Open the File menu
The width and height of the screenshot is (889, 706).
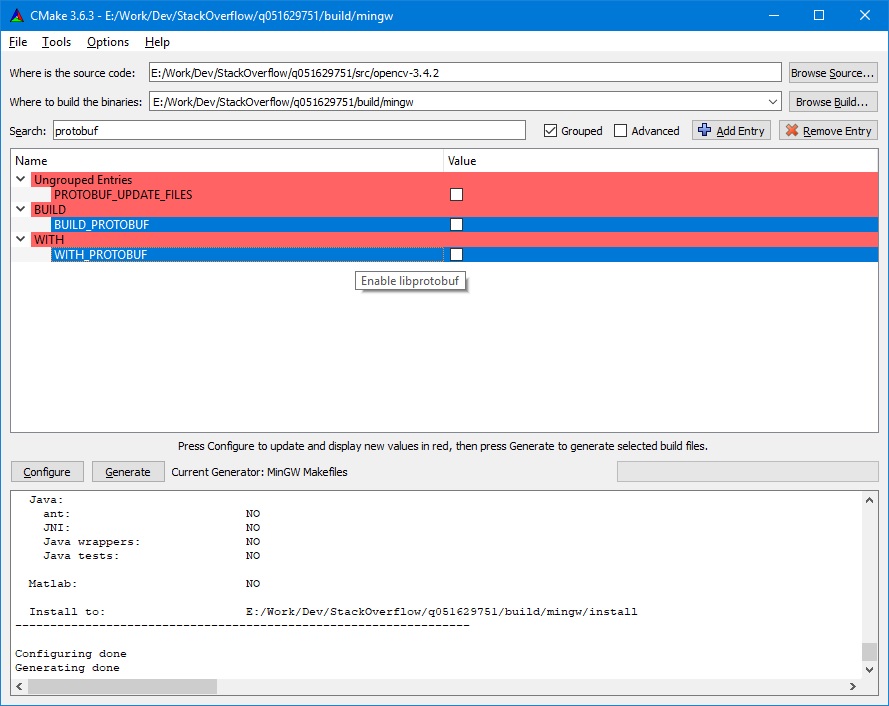(x=18, y=42)
